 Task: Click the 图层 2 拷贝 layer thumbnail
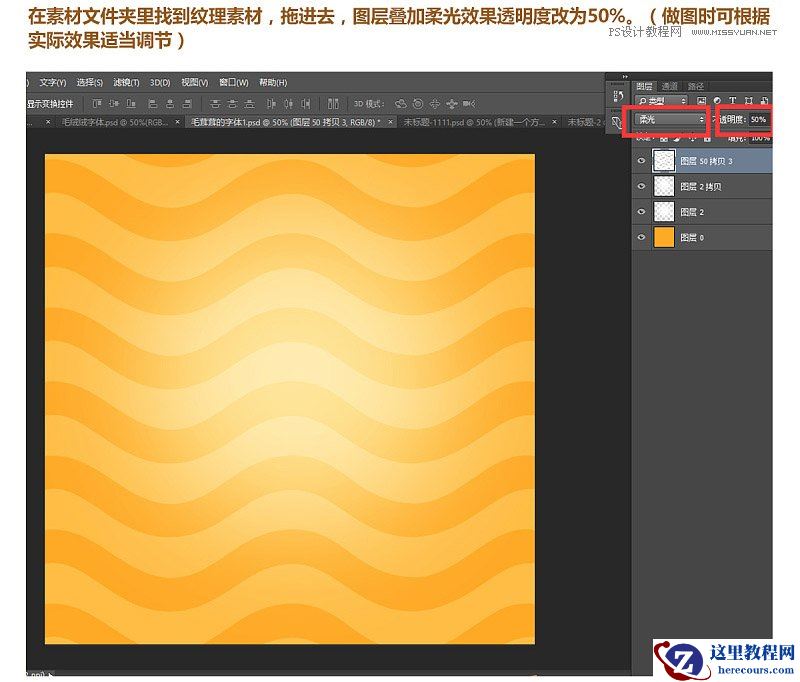664,186
